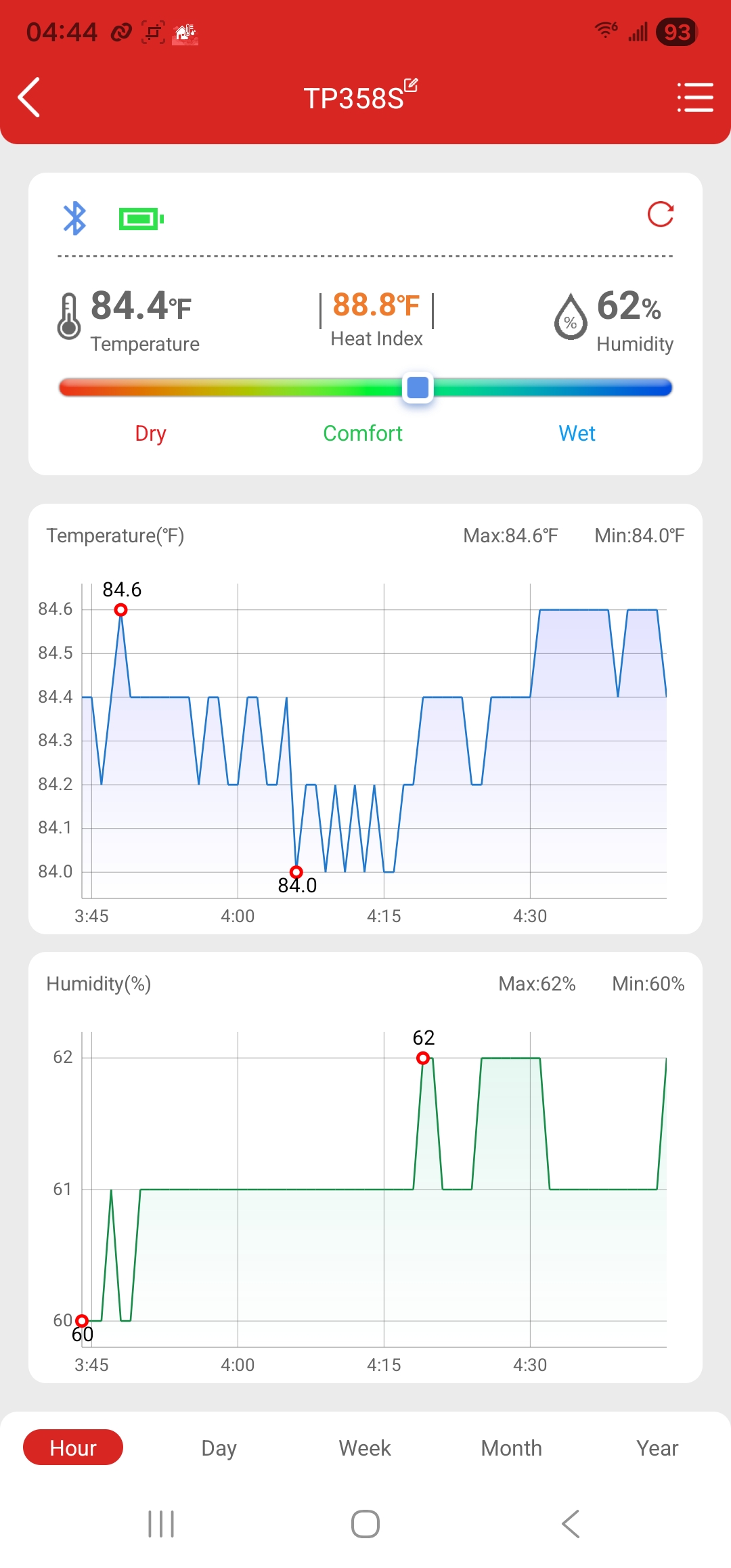Switch to the Week view
Image resolution: width=731 pixels, height=1568 pixels.
(365, 1447)
